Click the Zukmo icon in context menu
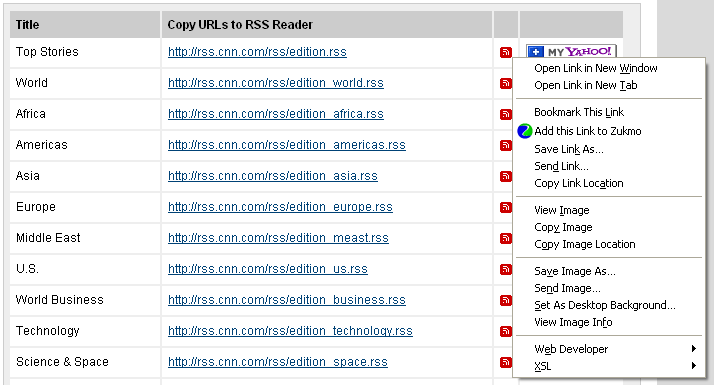 pyautogui.click(x=525, y=131)
